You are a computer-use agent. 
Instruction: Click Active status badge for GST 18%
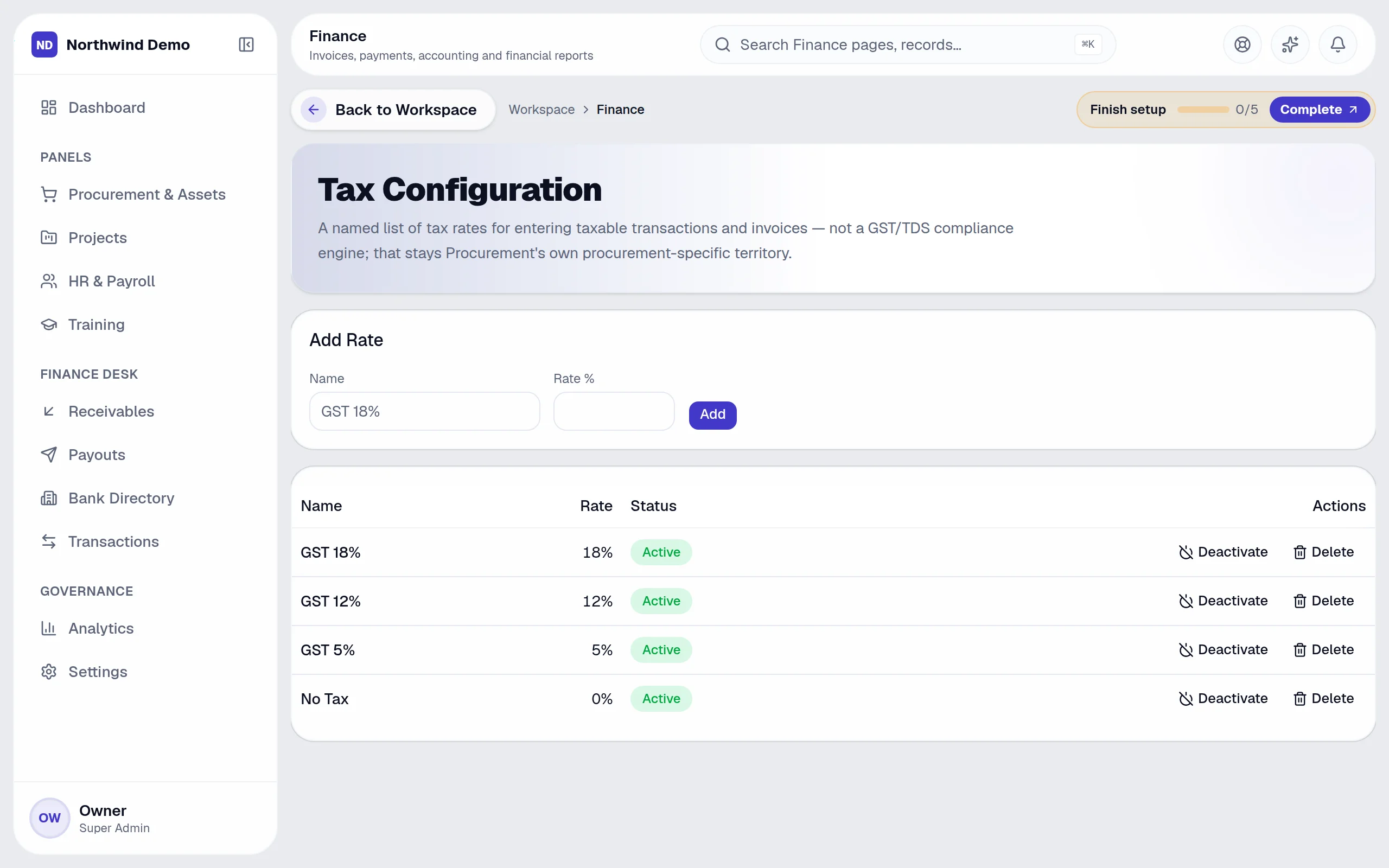(x=661, y=552)
